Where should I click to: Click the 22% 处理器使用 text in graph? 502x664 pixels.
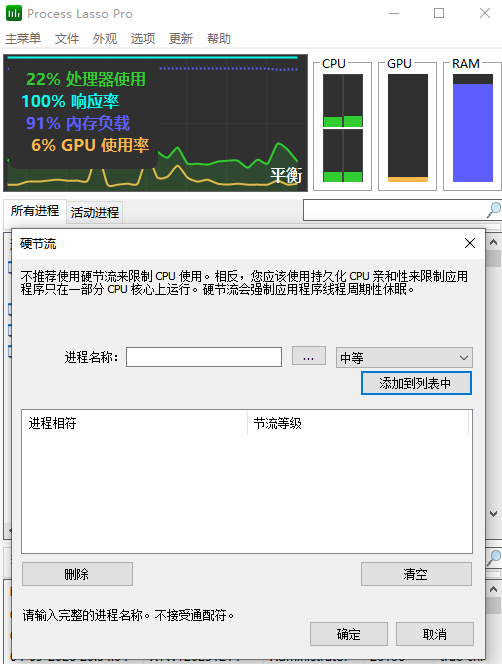(86, 79)
